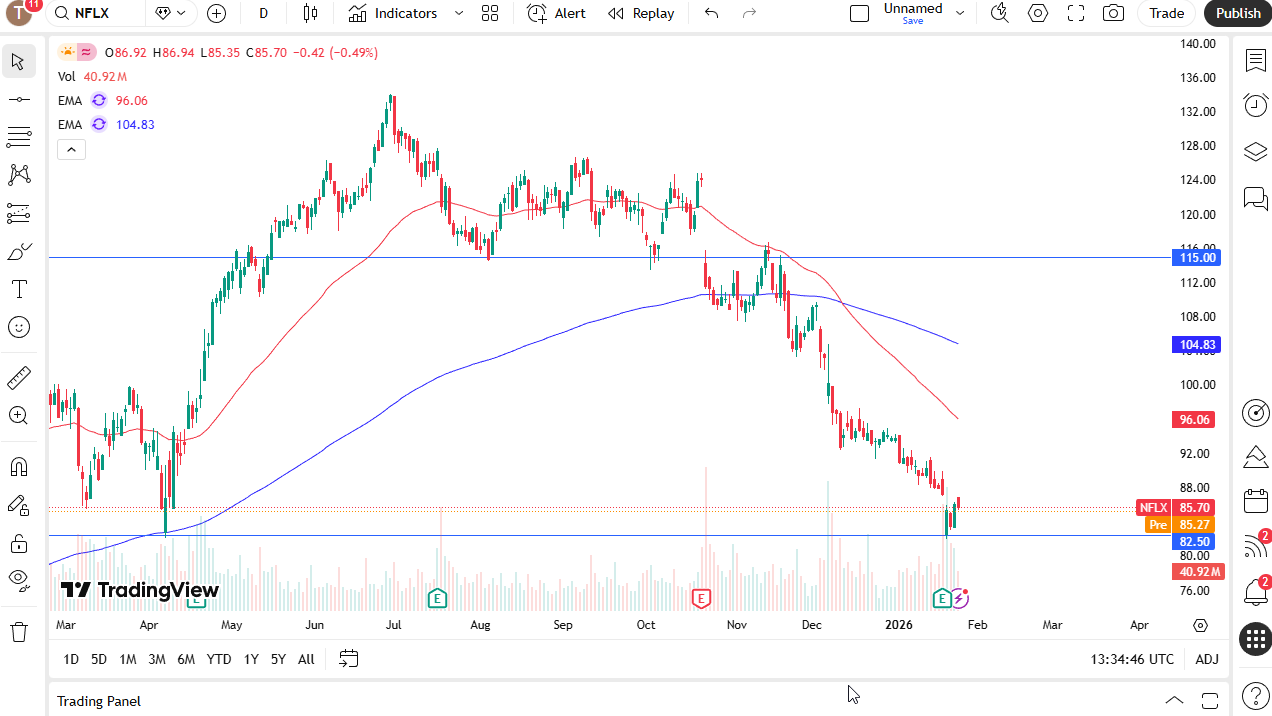Open the object tree layers panel
Viewport: 1272px width, 716px height.
click(x=1255, y=151)
